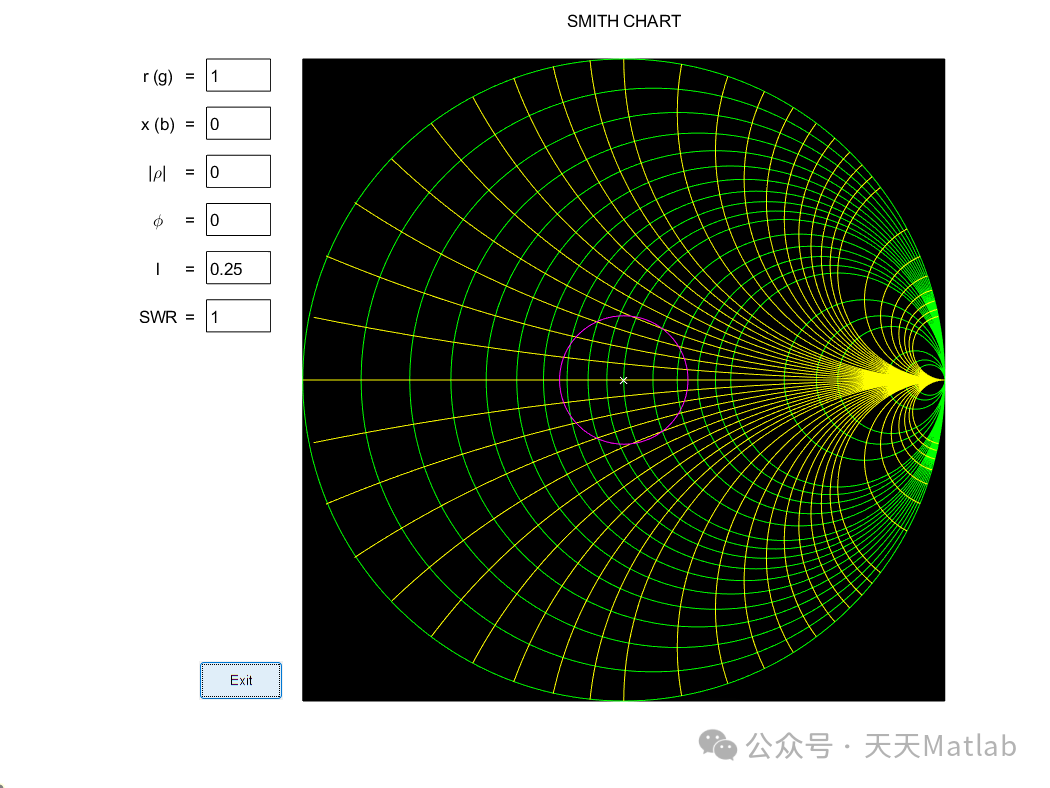Screen dimensions: 1050x788
Task: Click the SMITH CHART title text
Action: coord(623,21)
